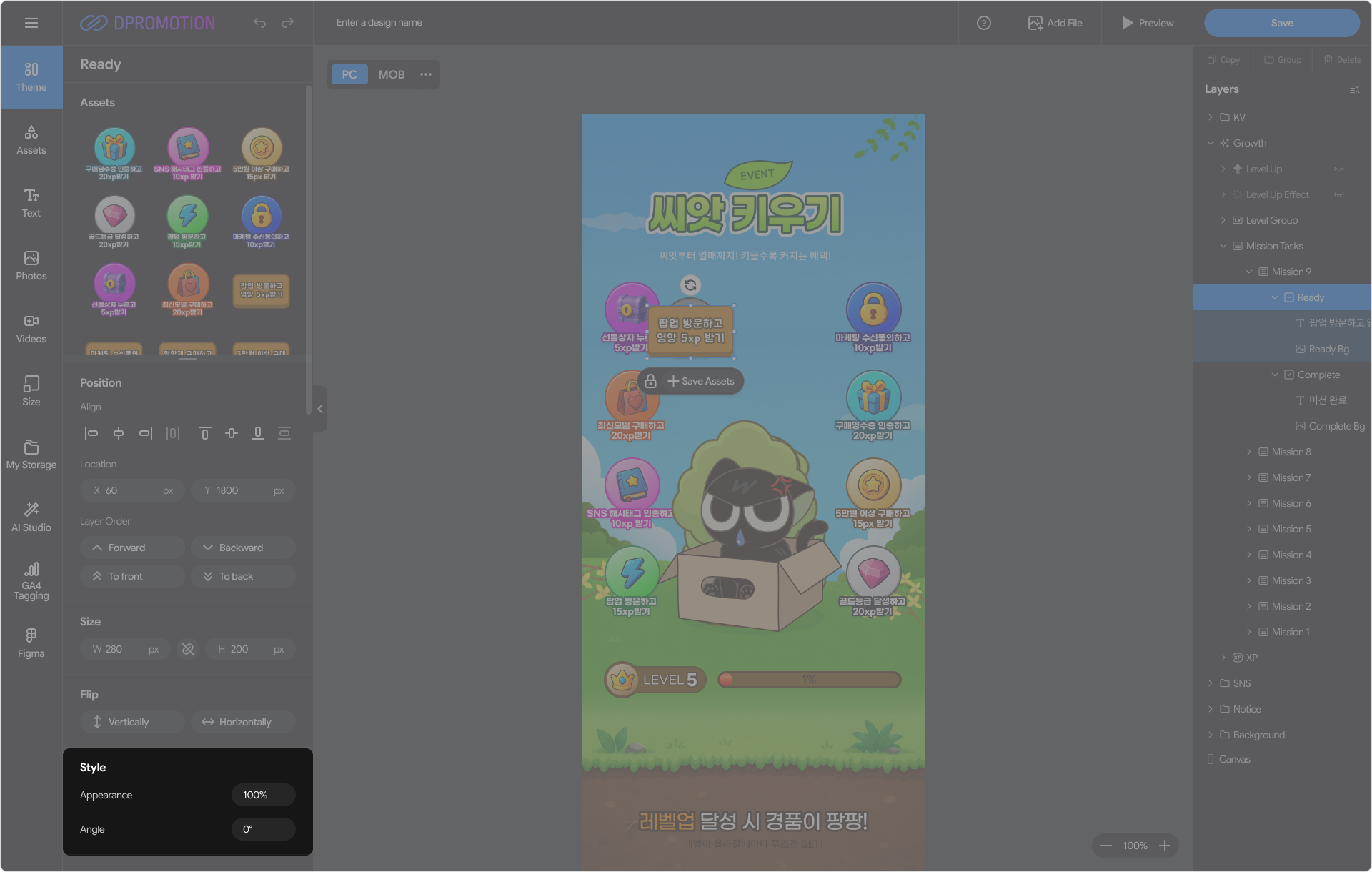The image size is (1372, 872).
Task: Open My Storage in the sidebar
Action: click(31, 455)
